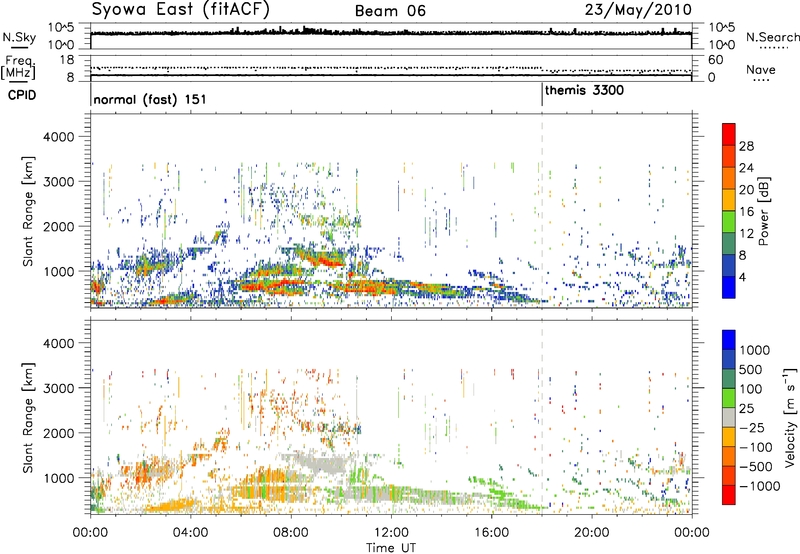800x554 pixels.
Task: Click the '16' tick on power colorbar
Action: point(746,212)
